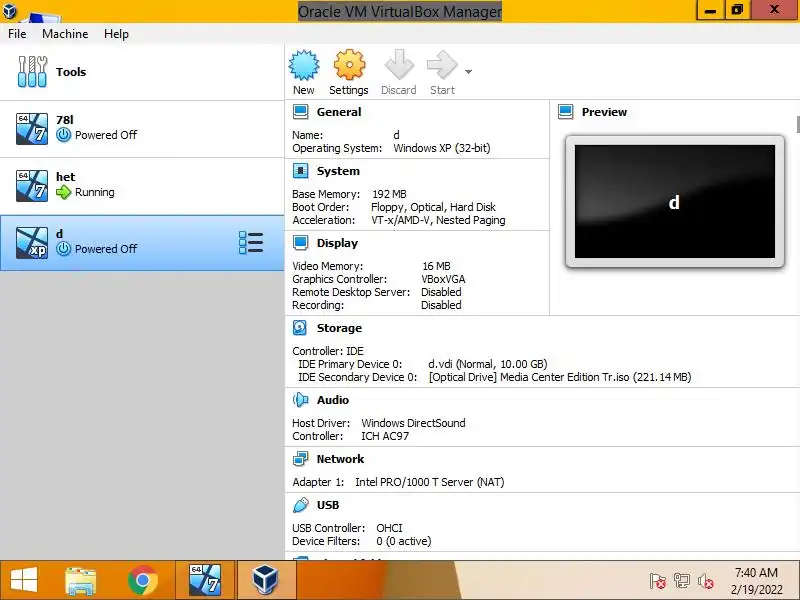
Task: Click the Network section header
Action: click(x=340, y=459)
